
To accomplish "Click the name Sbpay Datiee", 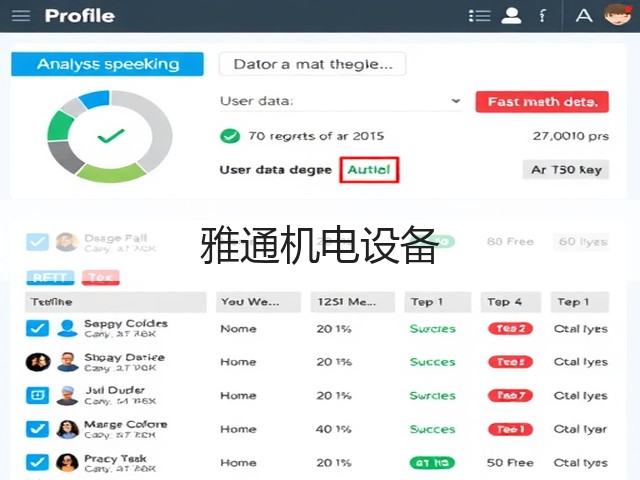I will click(x=124, y=358).
